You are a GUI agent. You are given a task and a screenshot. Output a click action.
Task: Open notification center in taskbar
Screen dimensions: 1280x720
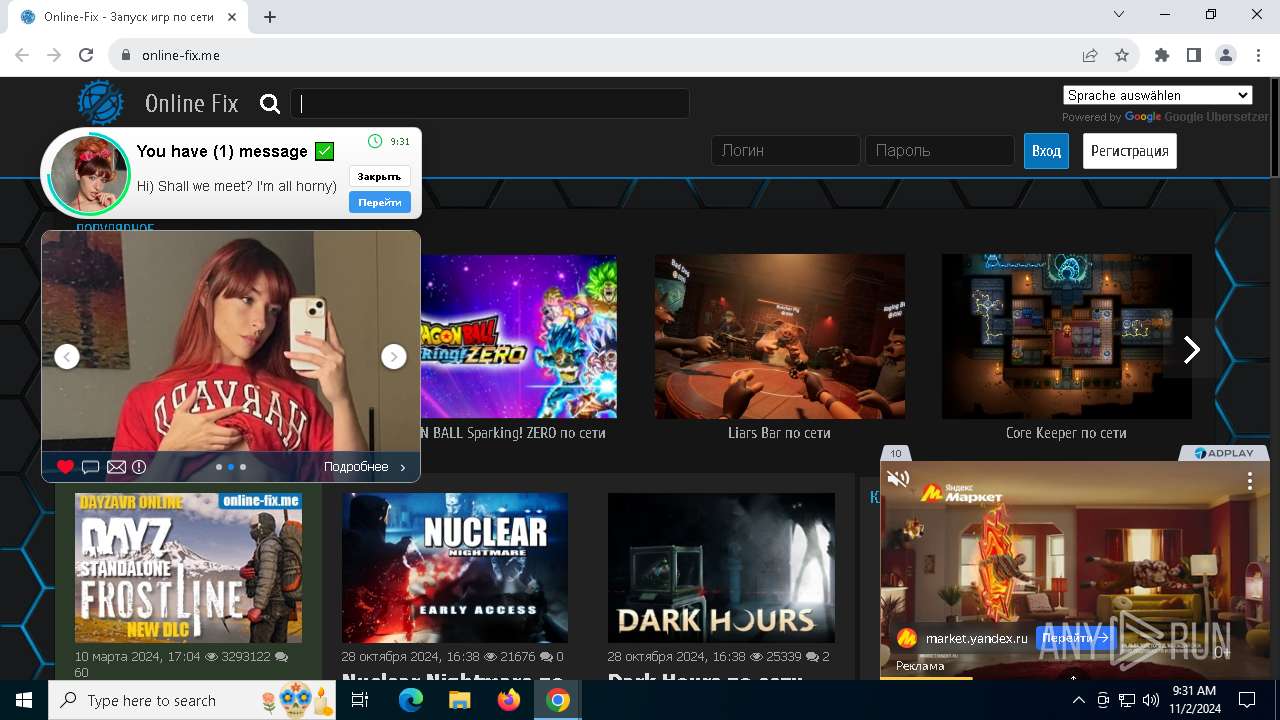click(x=1247, y=700)
